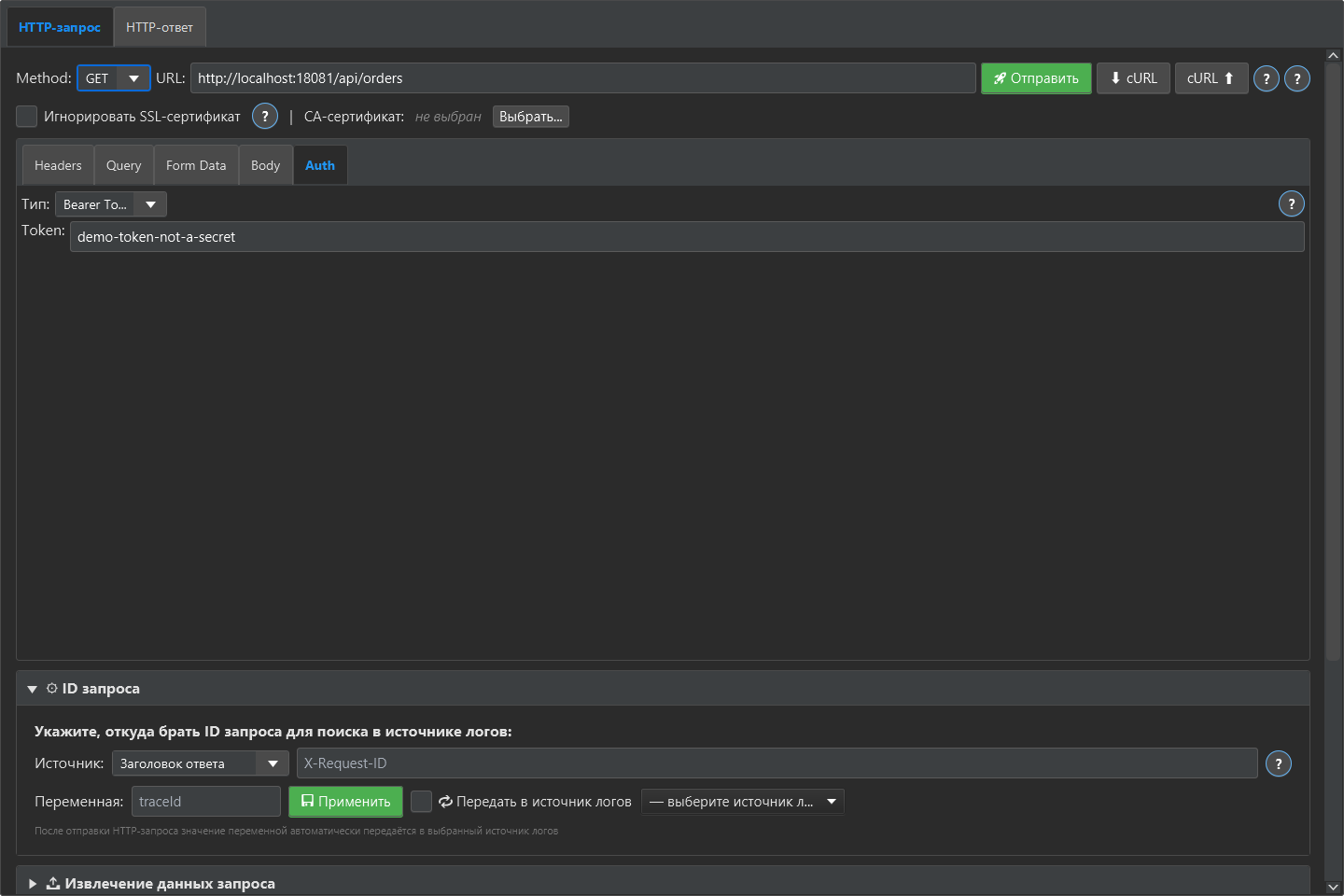Click the gear icon in ID запроса header
This screenshot has height=896, width=1344.
click(52, 688)
